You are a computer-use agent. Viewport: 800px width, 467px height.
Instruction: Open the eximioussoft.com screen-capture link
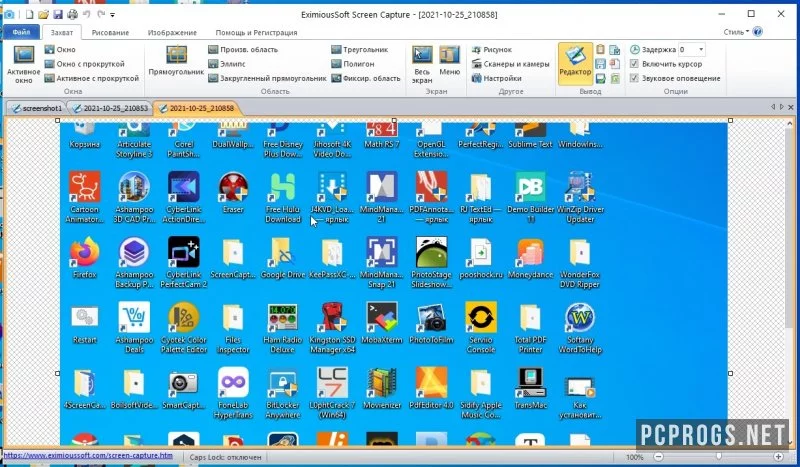(x=88, y=455)
